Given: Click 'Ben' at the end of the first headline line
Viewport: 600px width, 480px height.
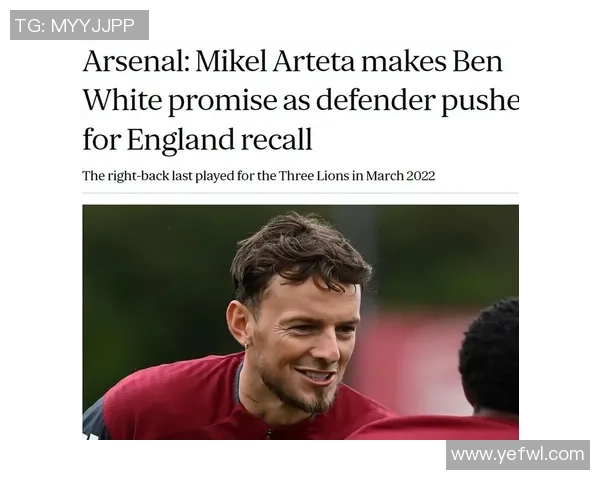Looking at the screenshot, I should point(476,62).
